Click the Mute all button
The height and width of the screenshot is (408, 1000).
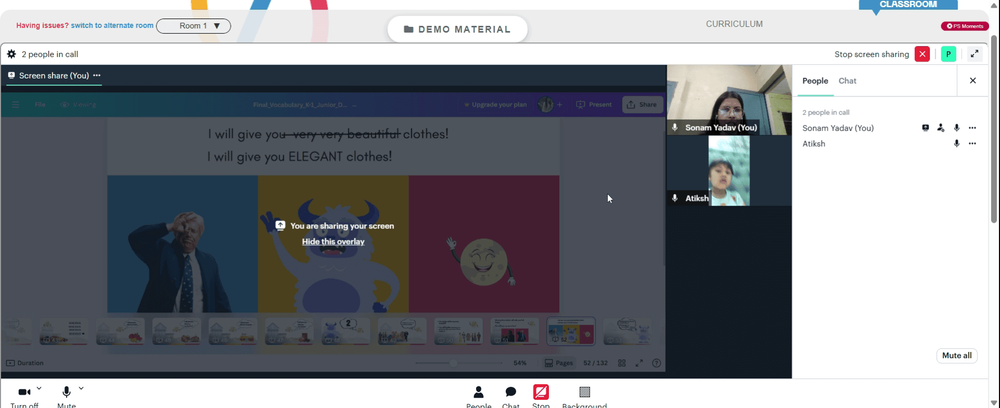pyautogui.click(x=957, y=355)
